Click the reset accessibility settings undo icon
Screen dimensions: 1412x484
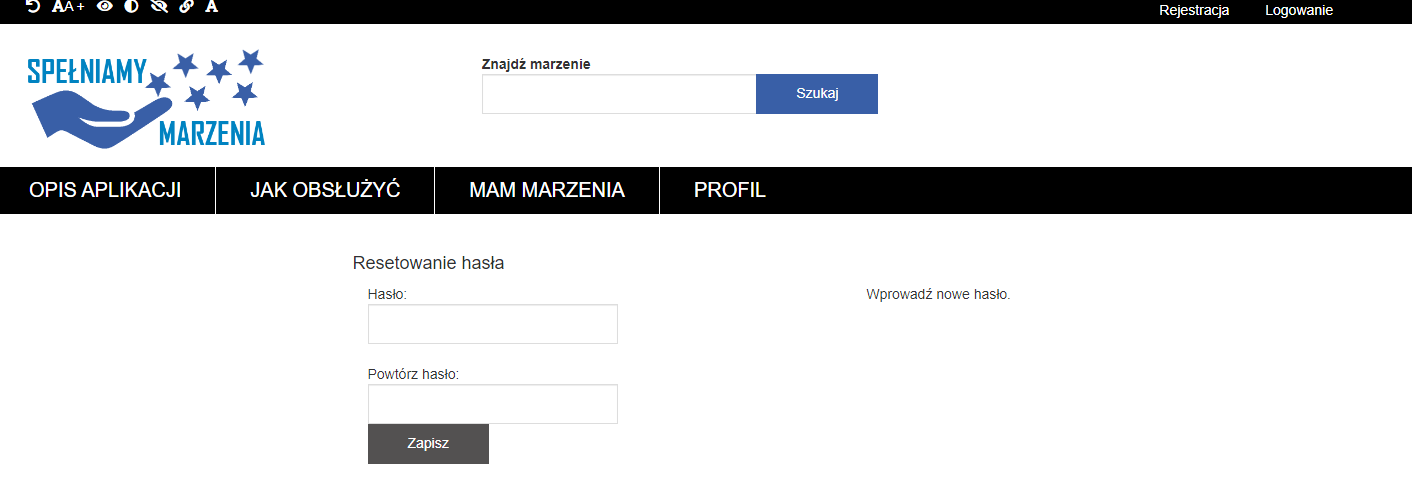point(33,6)
